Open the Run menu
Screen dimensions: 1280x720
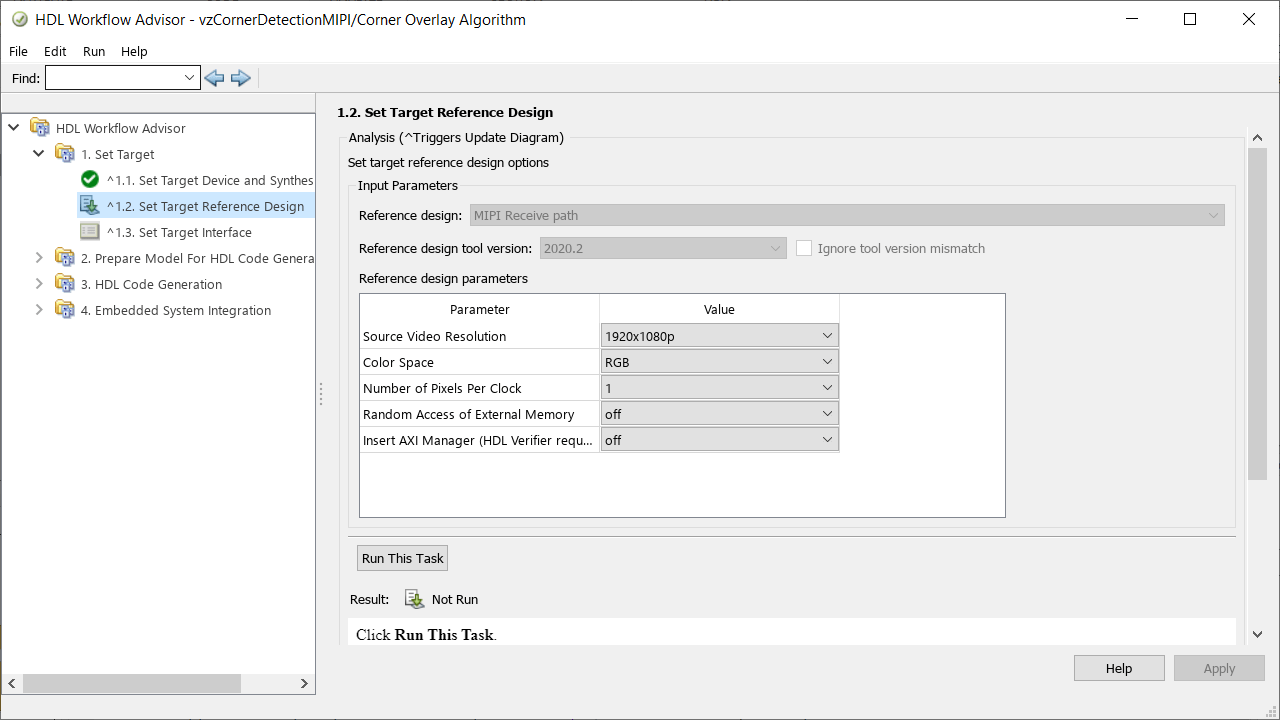(94, 51)
